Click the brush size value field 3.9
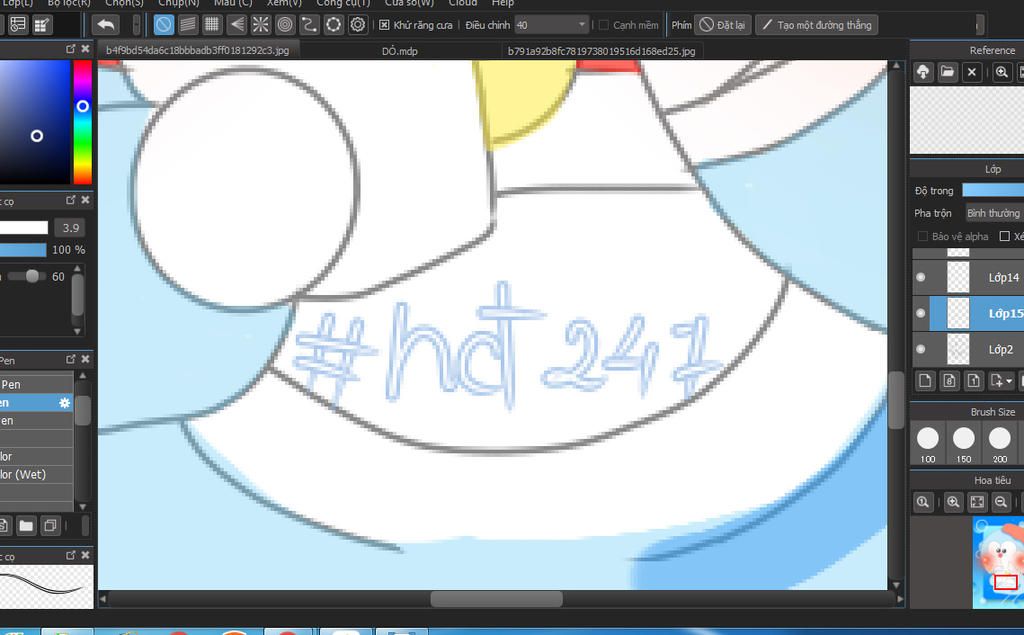The image size is (1024, 635). pyautogui.click(x=71, y=227)
